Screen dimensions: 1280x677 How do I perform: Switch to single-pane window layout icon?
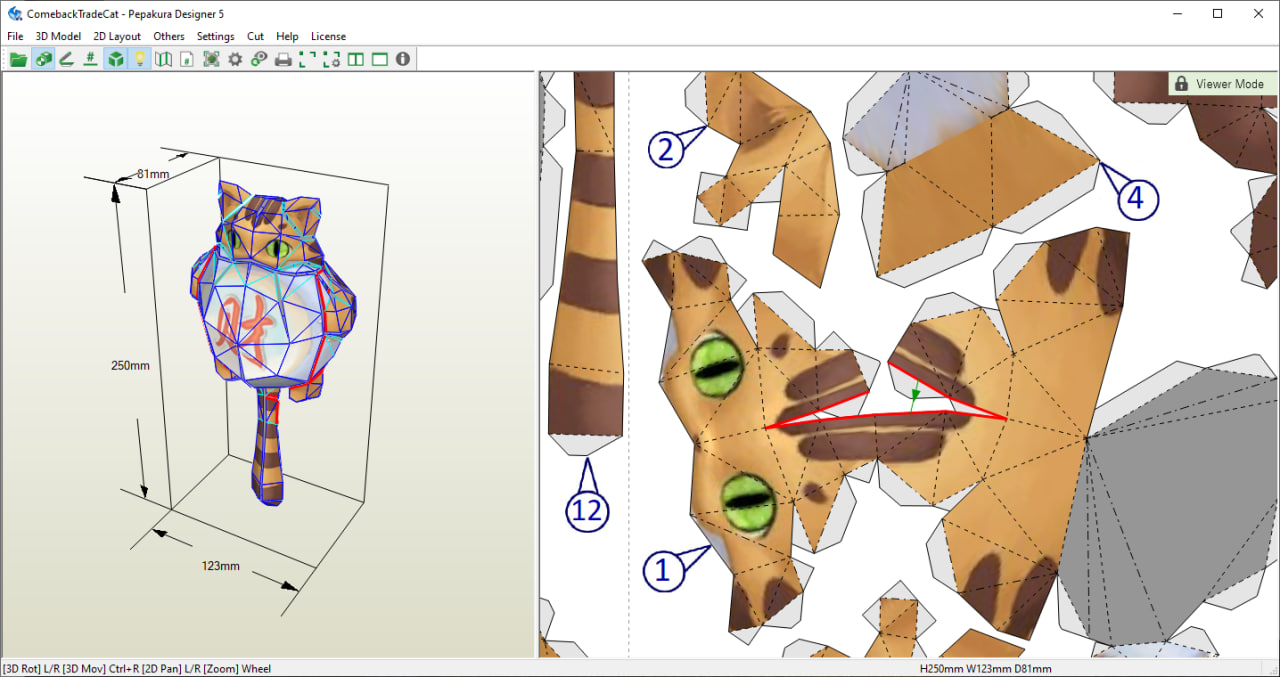click(379, 59)
